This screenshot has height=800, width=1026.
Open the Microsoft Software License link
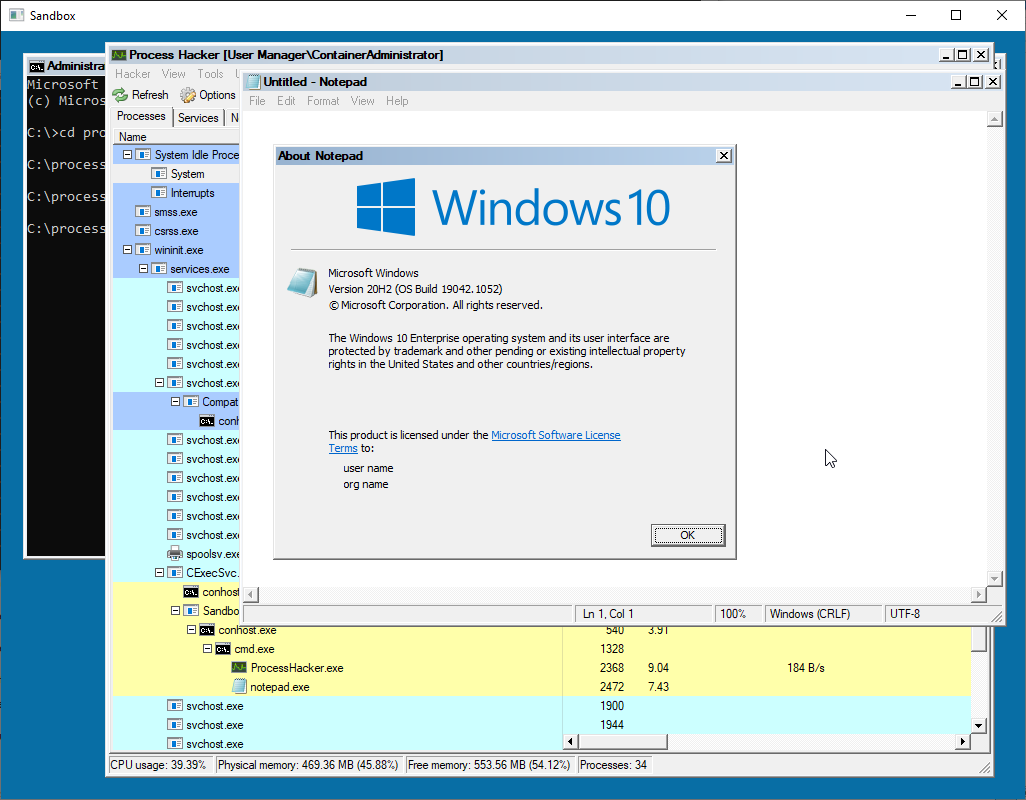(x=556, y=435)
